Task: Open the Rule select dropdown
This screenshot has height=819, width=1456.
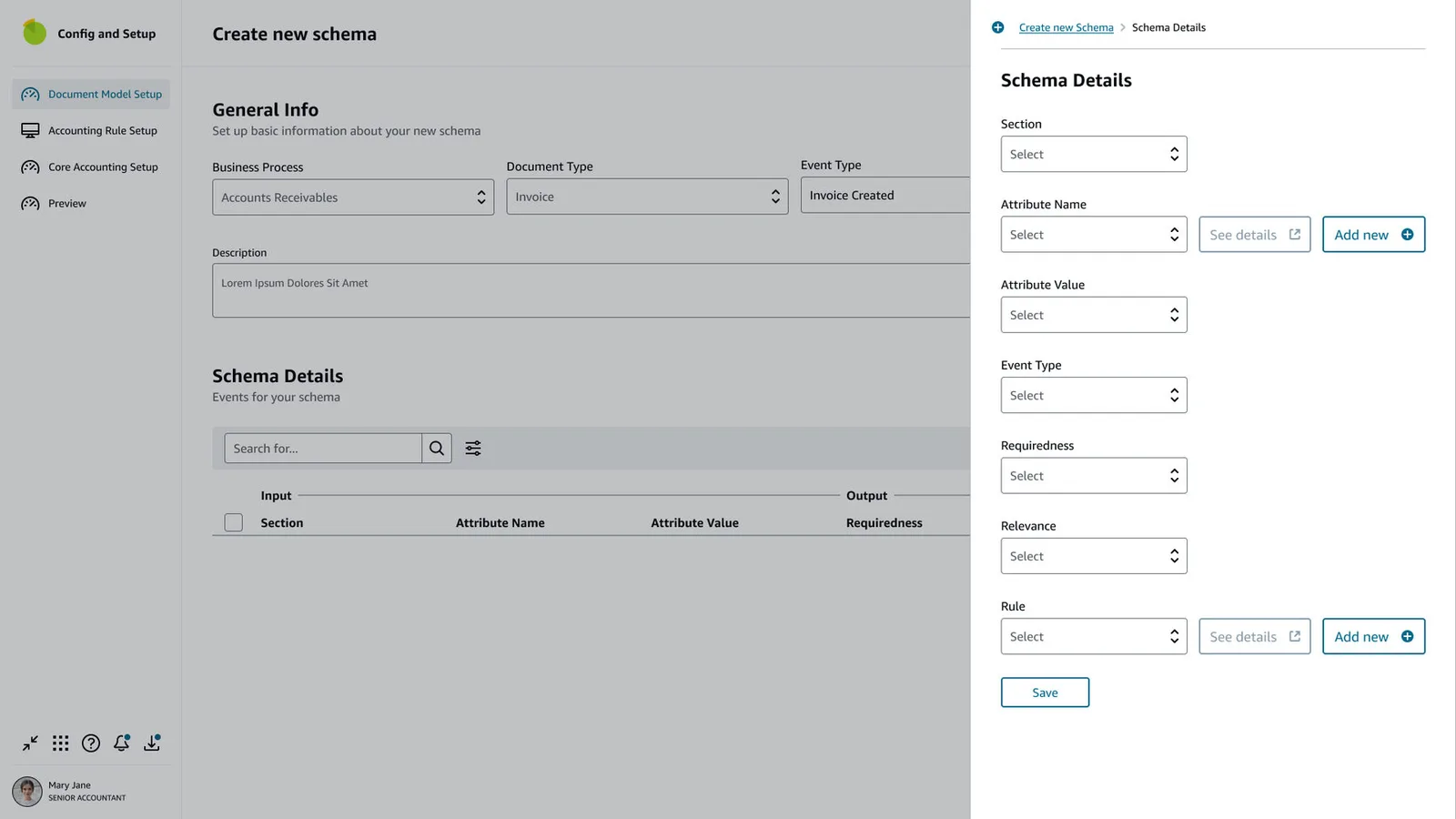Action: tap(1094, 637)
